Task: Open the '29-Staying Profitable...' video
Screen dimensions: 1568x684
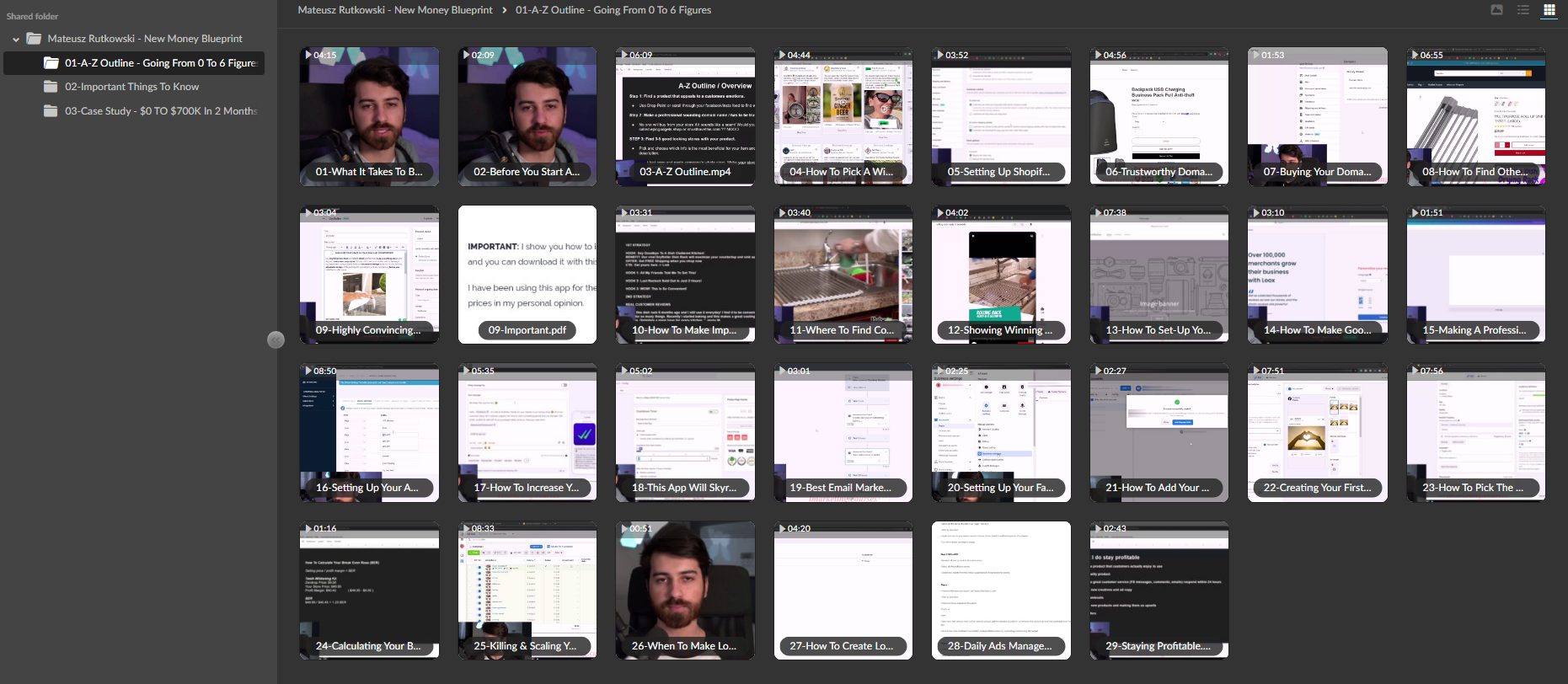Action: pos(1159,590)
